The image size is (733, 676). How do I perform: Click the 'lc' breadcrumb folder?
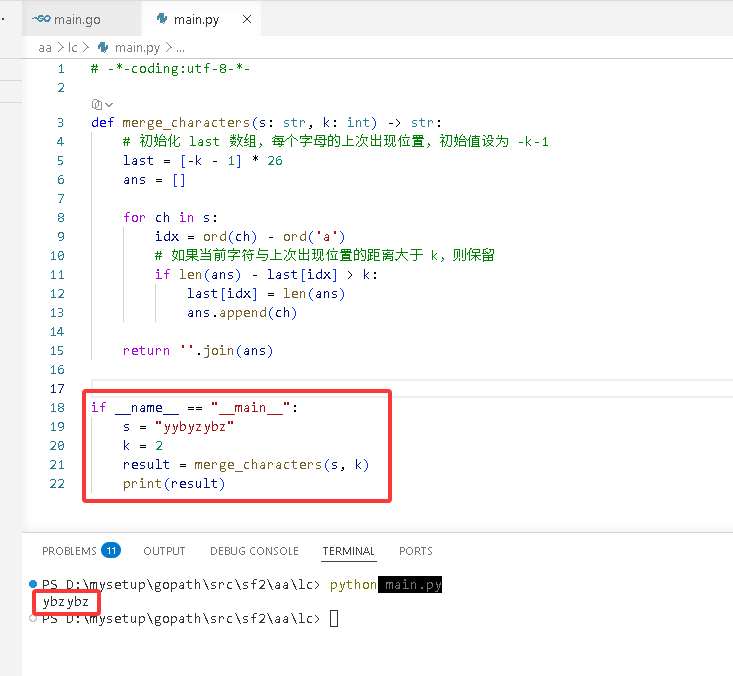coord(72,48)
